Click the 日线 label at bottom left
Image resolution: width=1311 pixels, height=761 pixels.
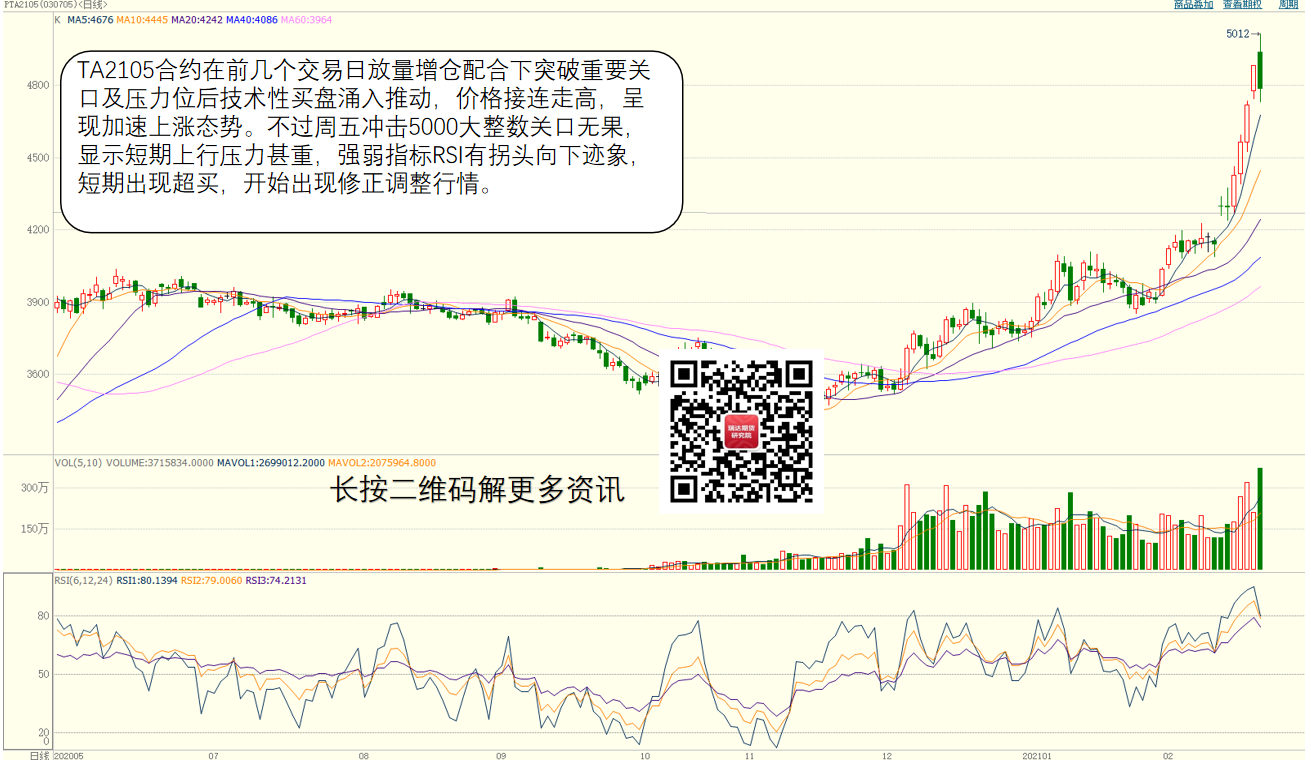click(x=39, y=756)
